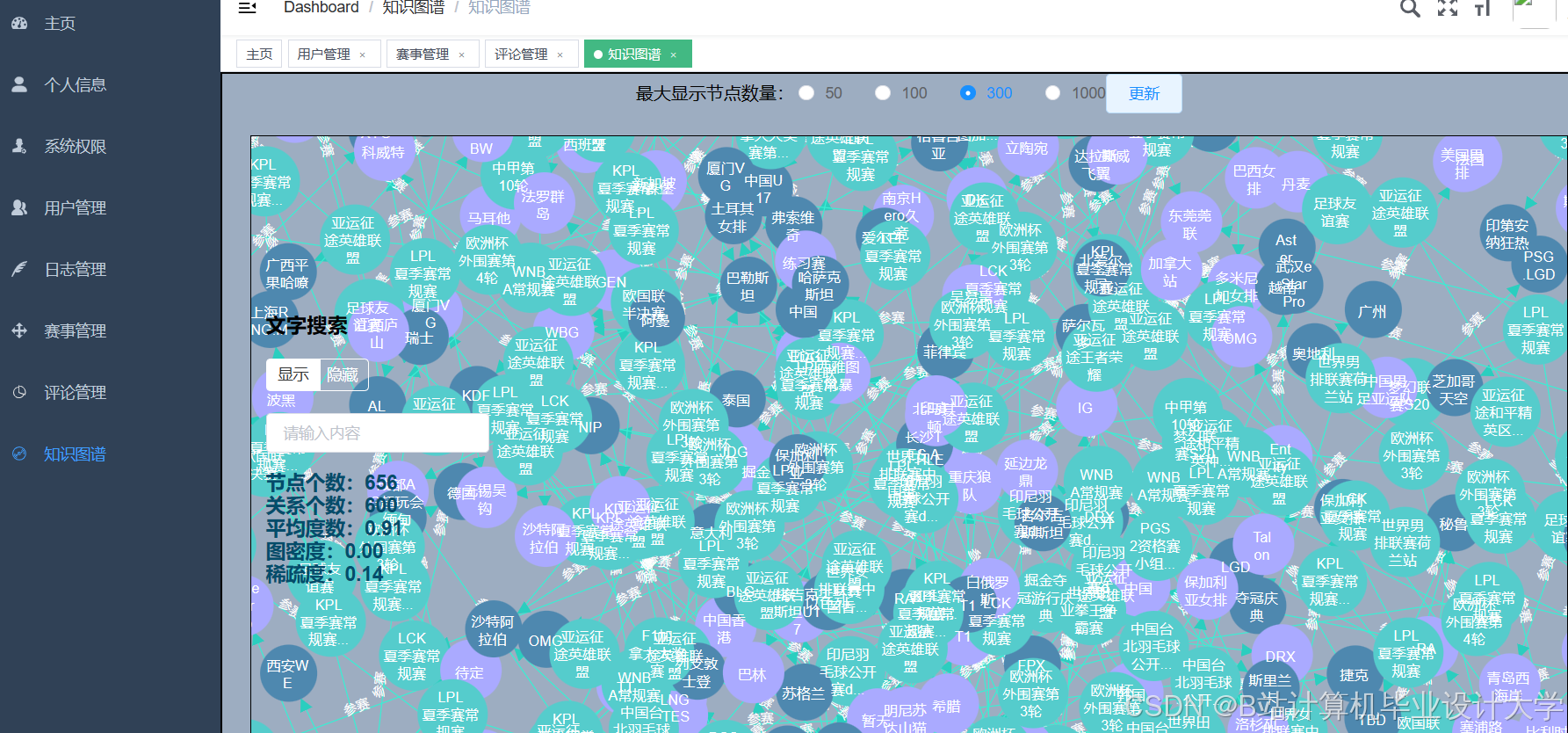Viewport: 1568px width, 733px height.
Task: Select the IG graph node
Action: [1086, 408]
